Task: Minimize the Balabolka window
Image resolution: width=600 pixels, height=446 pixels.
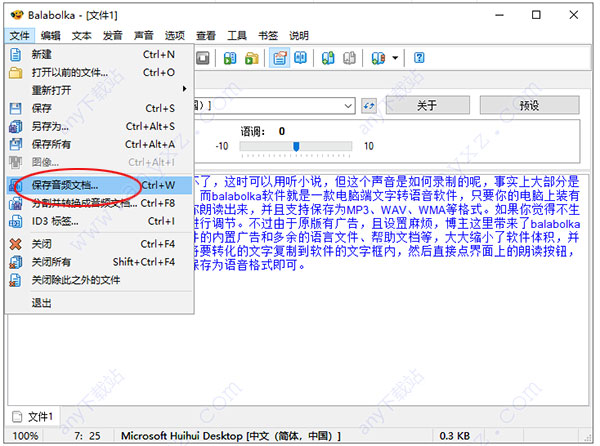Action: (499, 15)
